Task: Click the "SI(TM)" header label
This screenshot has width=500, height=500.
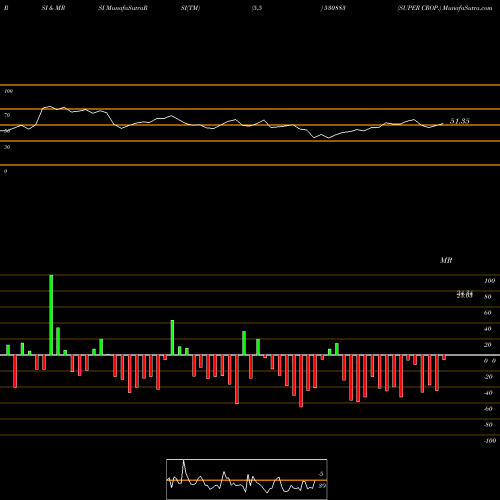Action: 190,8
